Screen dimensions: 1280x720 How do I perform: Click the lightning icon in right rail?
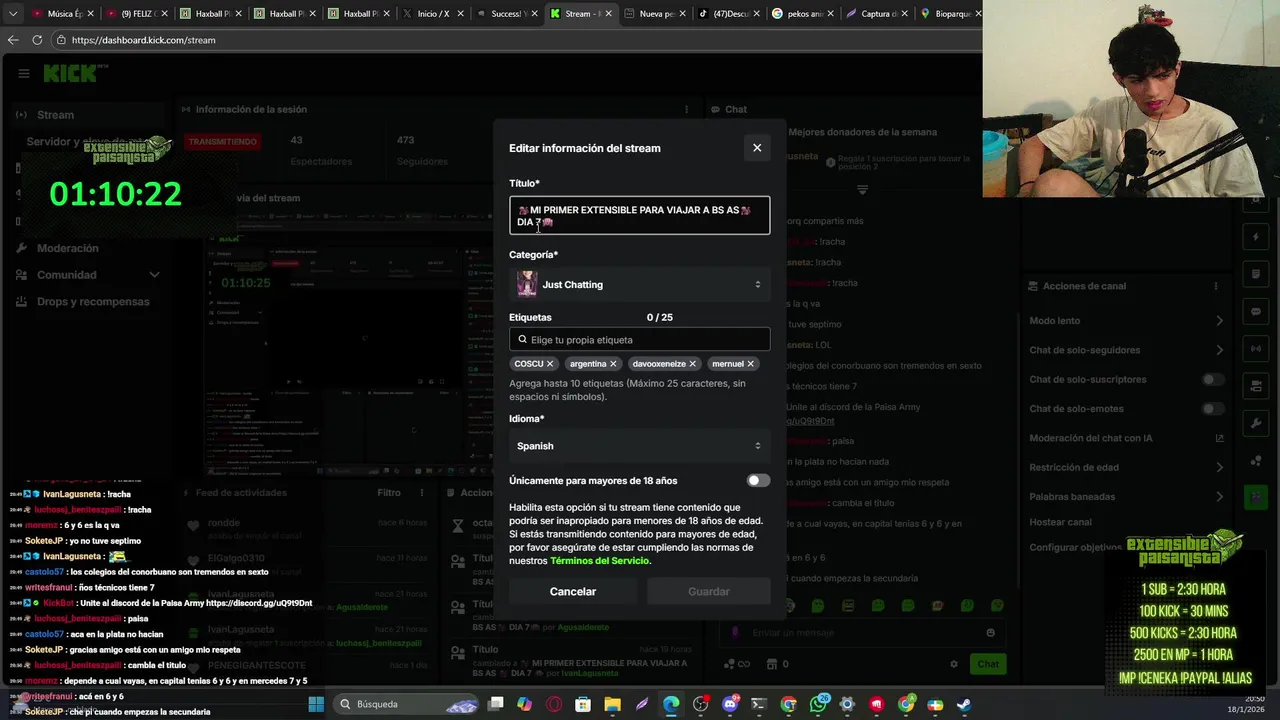(1256, 237)
